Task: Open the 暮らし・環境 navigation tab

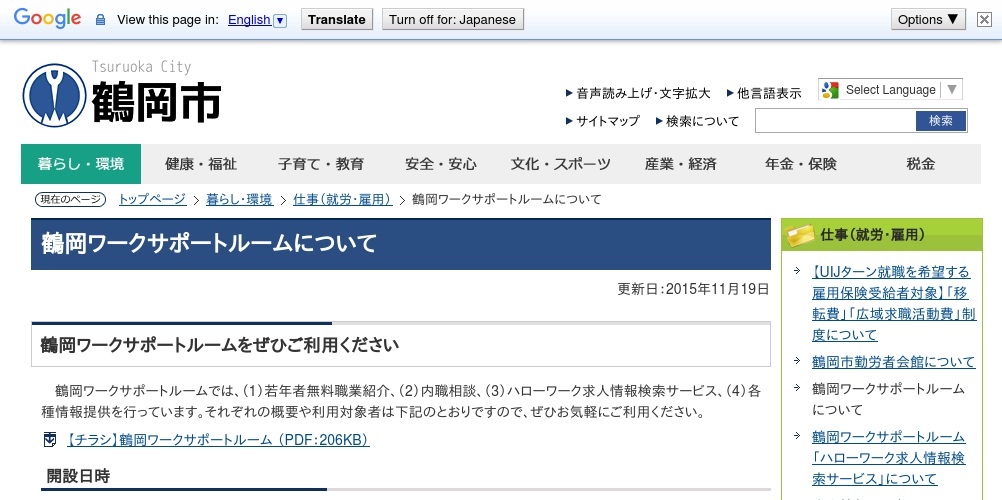Action: click(81, 164)
